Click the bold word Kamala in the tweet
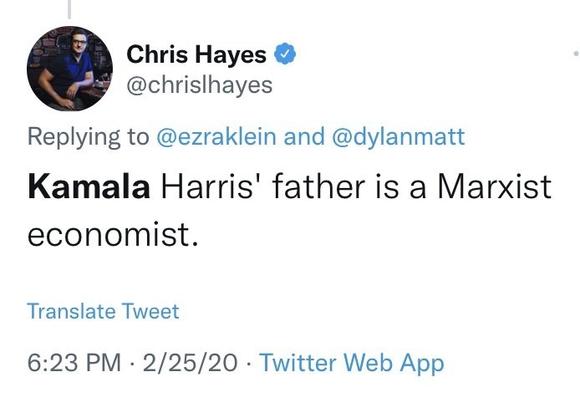 (x=89, y=187)
